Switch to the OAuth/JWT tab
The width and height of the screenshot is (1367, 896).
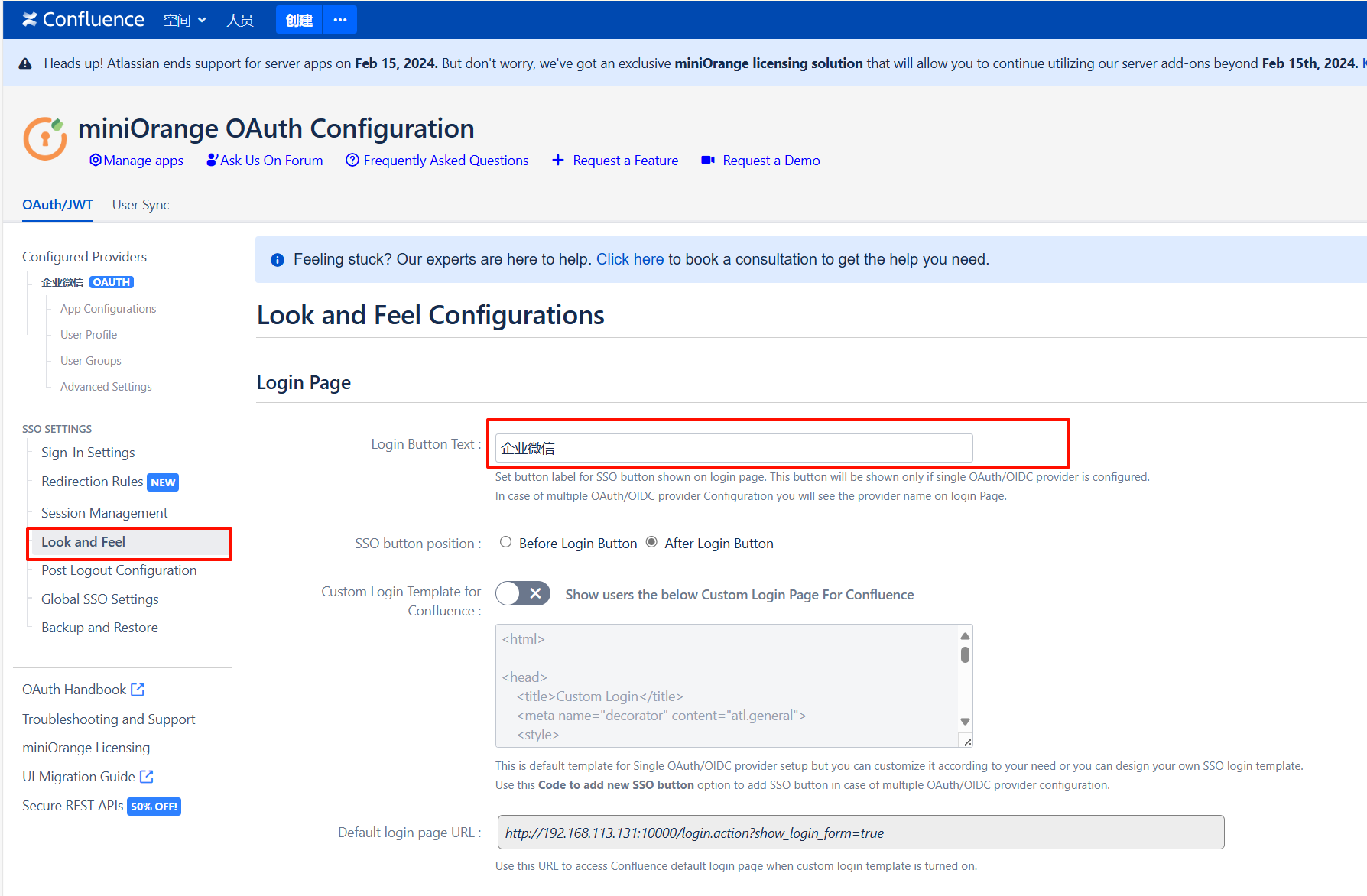tap(57, 205)
